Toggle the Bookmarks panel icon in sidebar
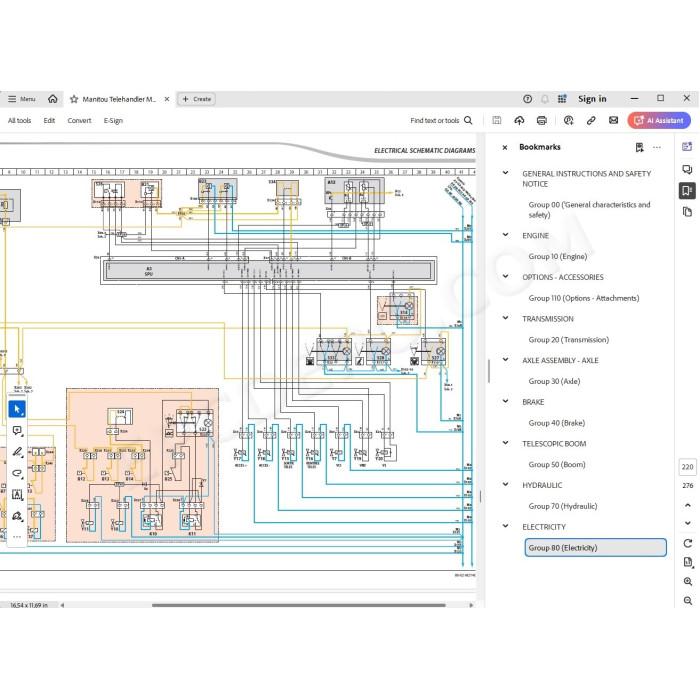700x700 pixels. pos(687,191)
